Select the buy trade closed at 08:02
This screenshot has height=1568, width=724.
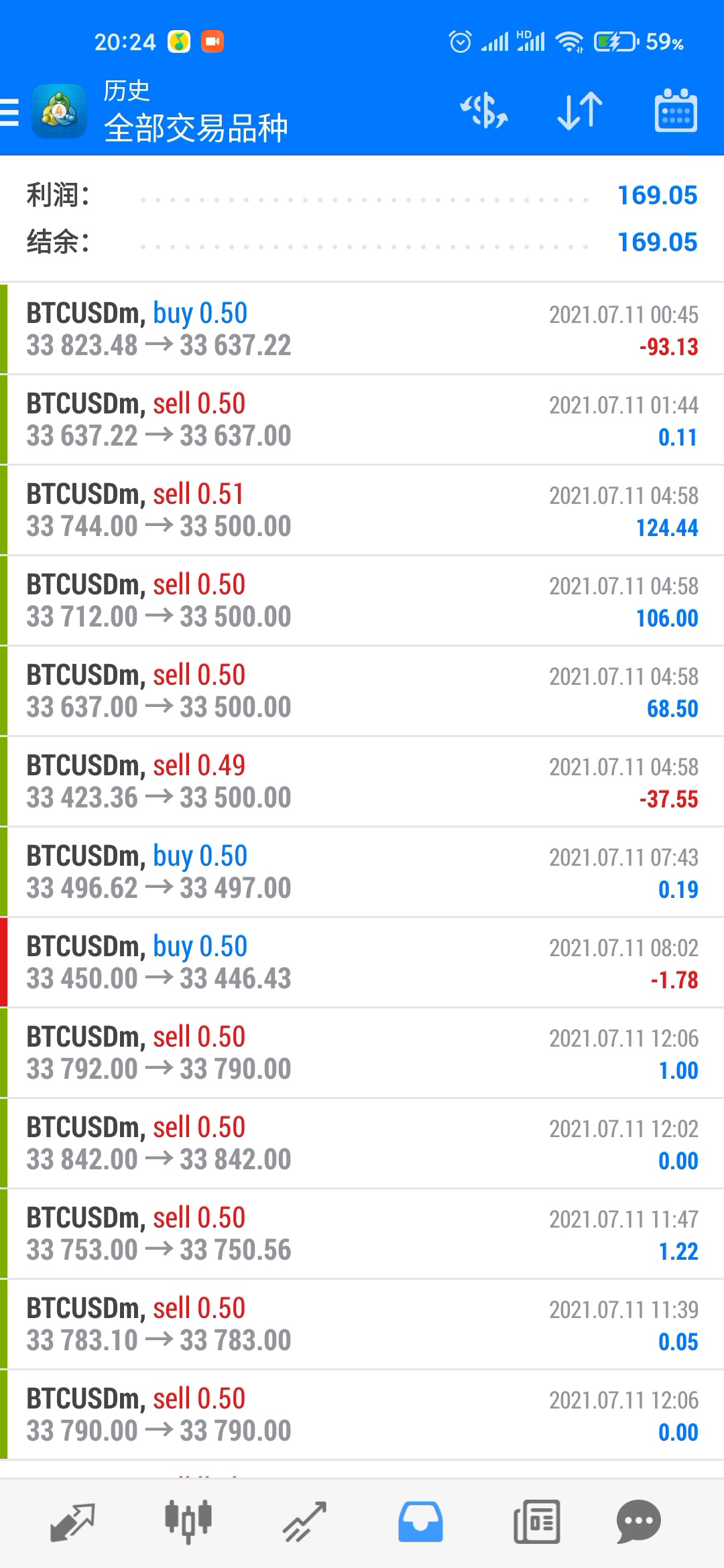(x=362, y=962)
